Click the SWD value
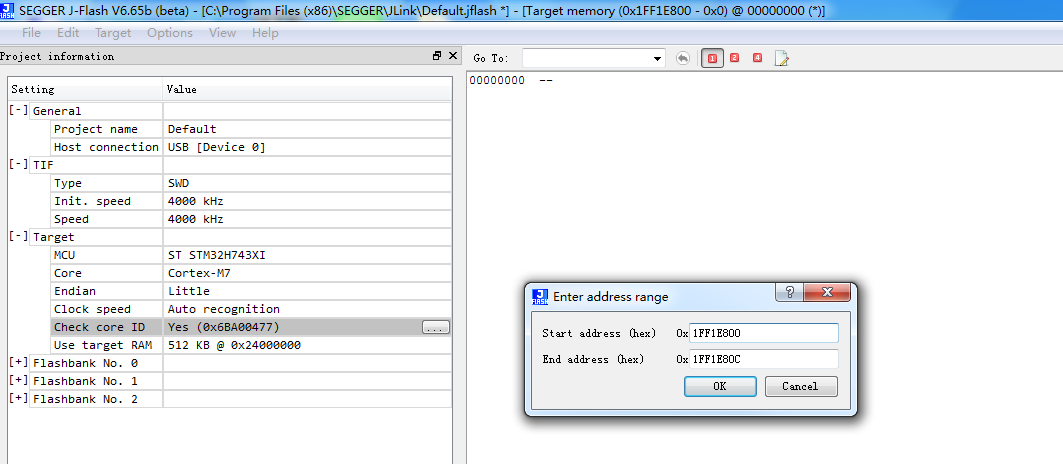Image resolution: width=1063 pixels, height=464 pixels. tap(179, 183)
